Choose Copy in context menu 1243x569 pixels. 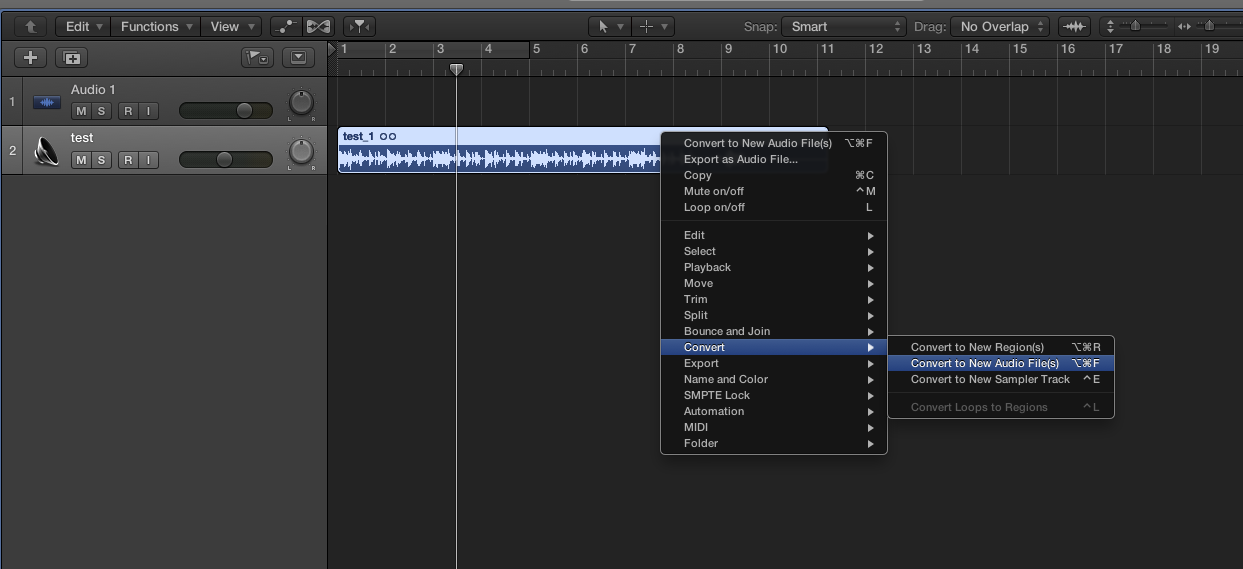774,176
